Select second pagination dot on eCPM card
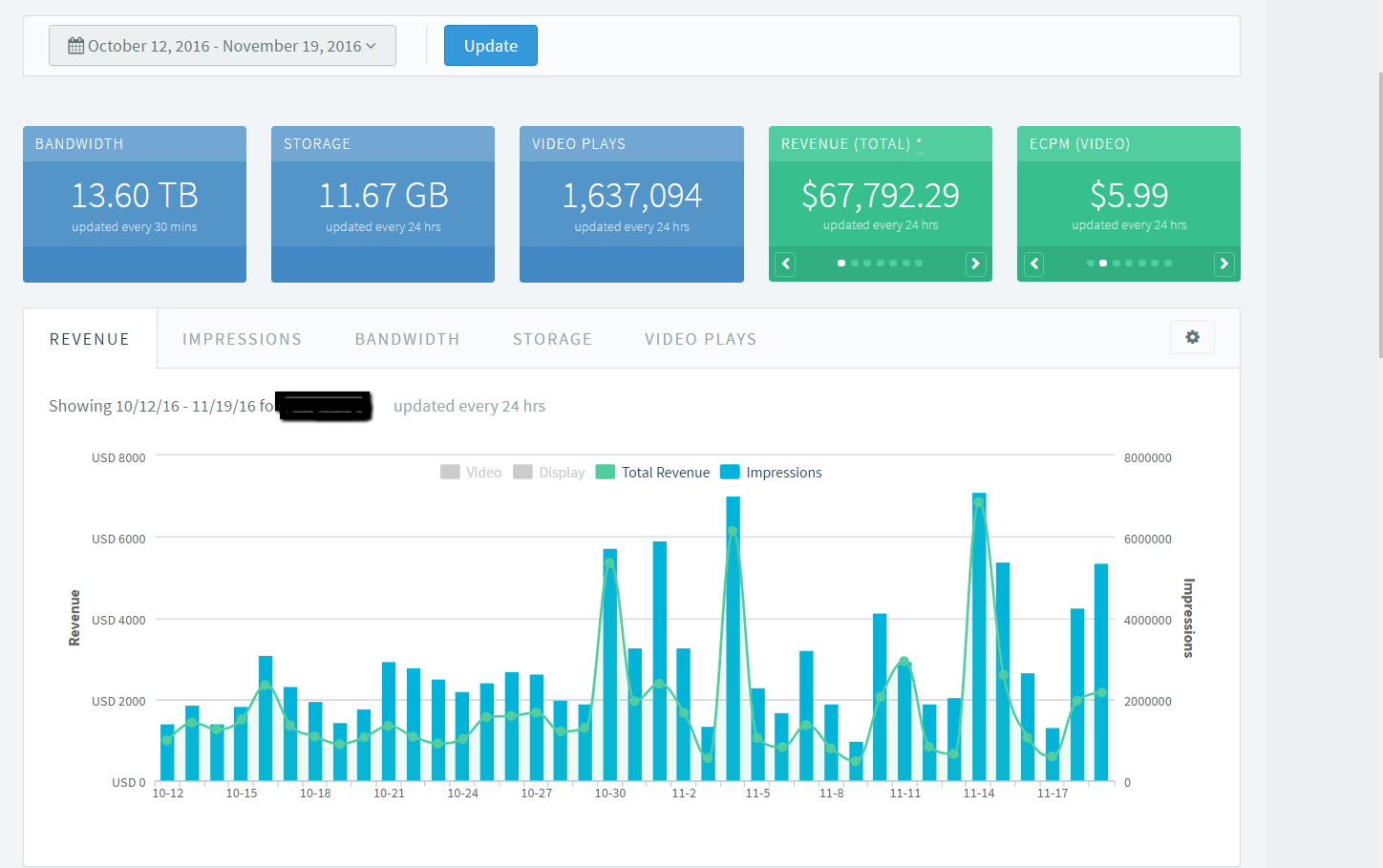1383x868 pixels. (x=1103, y=263)
